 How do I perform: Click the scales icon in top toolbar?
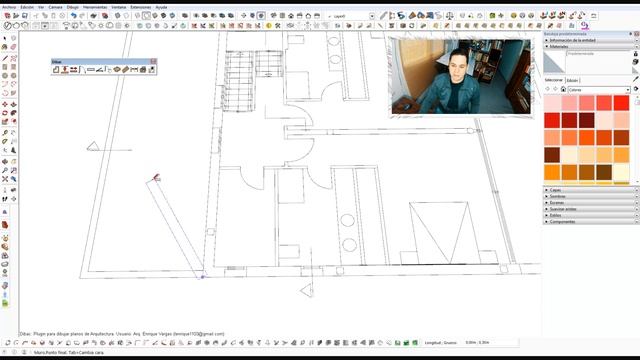point(449,16)
